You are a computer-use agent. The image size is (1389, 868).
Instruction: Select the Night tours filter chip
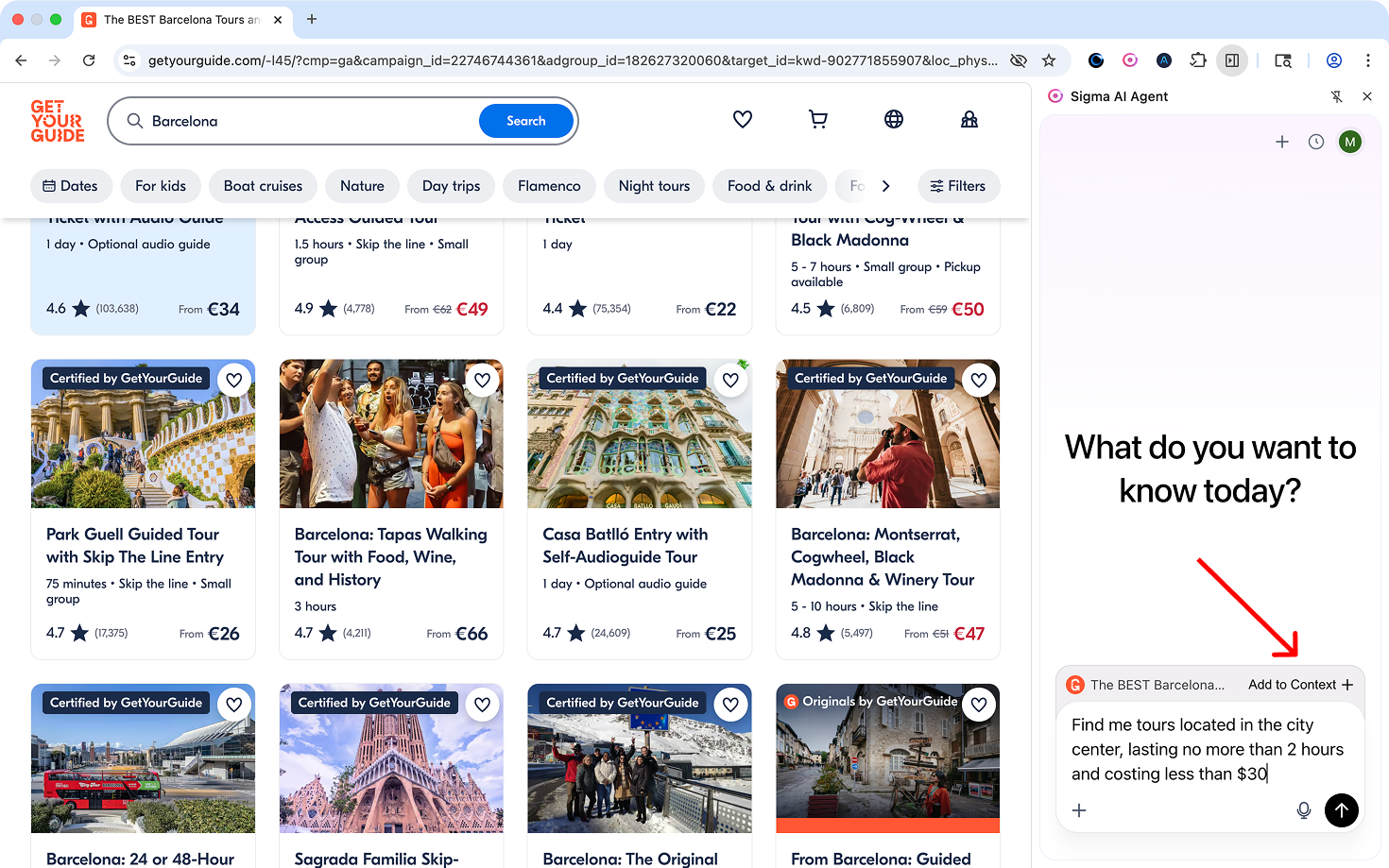[x=655, y=186]
